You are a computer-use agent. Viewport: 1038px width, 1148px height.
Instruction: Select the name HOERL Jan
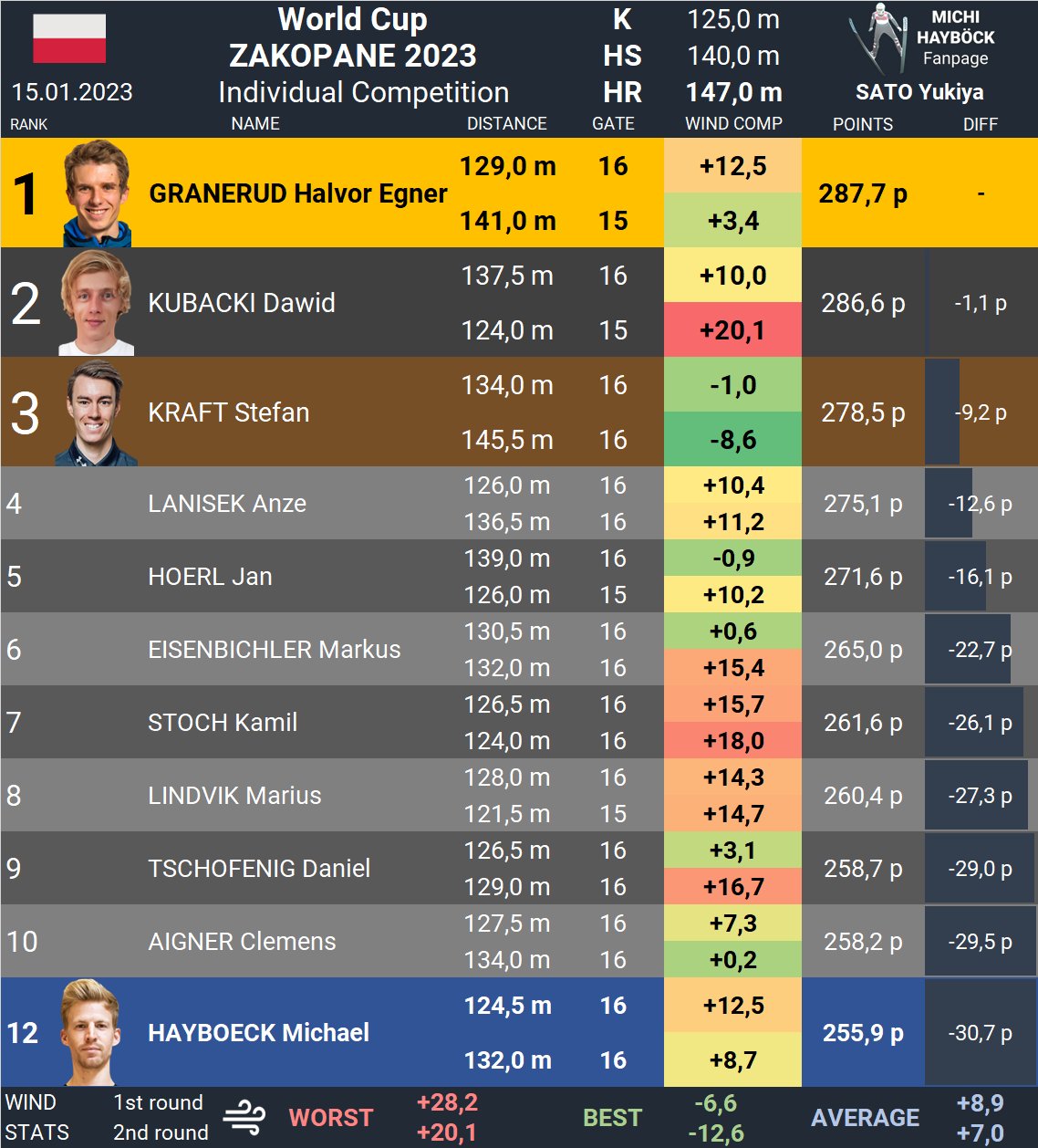(210, 577)
